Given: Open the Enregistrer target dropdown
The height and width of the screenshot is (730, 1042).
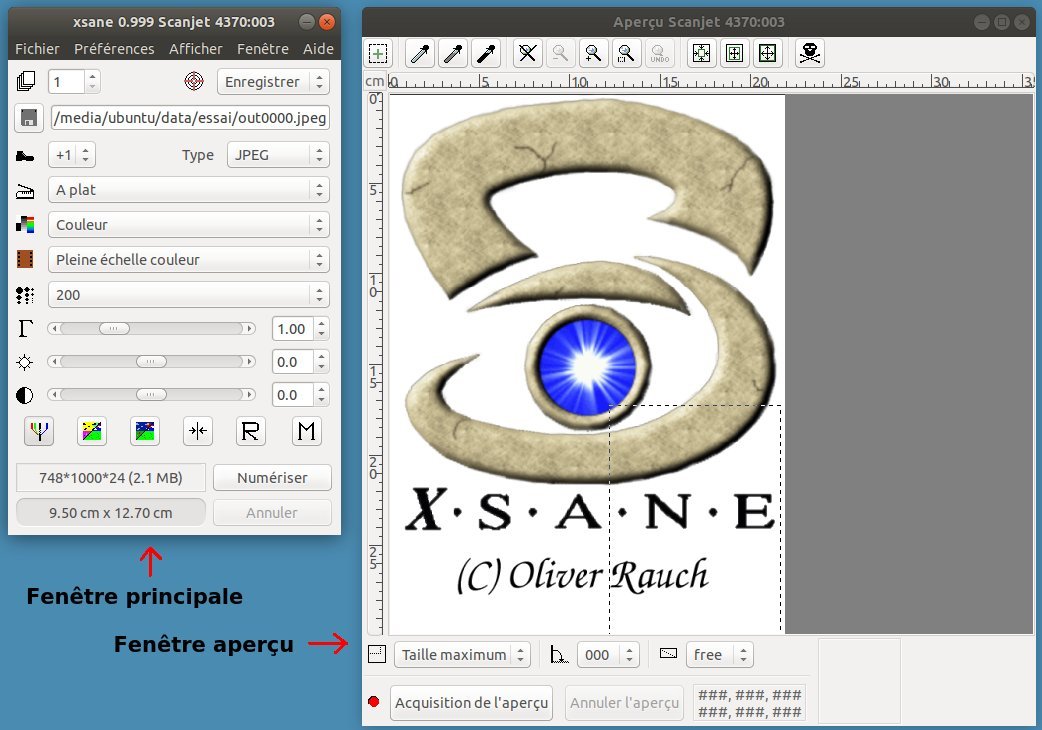Looking at the screenshot, I should coord(273,82).
